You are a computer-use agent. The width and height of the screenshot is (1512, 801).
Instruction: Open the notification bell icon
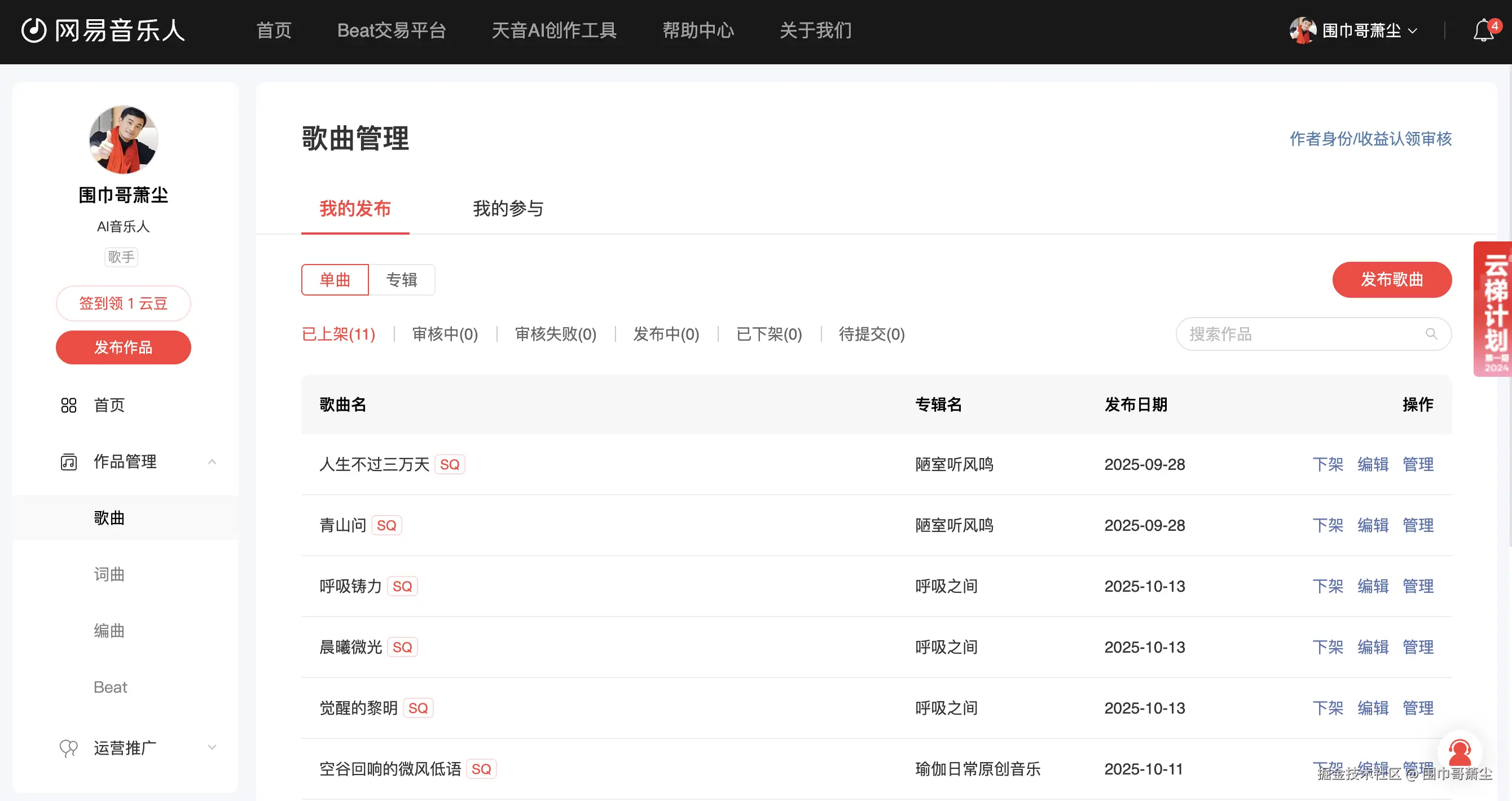(x=1484, y=31)
